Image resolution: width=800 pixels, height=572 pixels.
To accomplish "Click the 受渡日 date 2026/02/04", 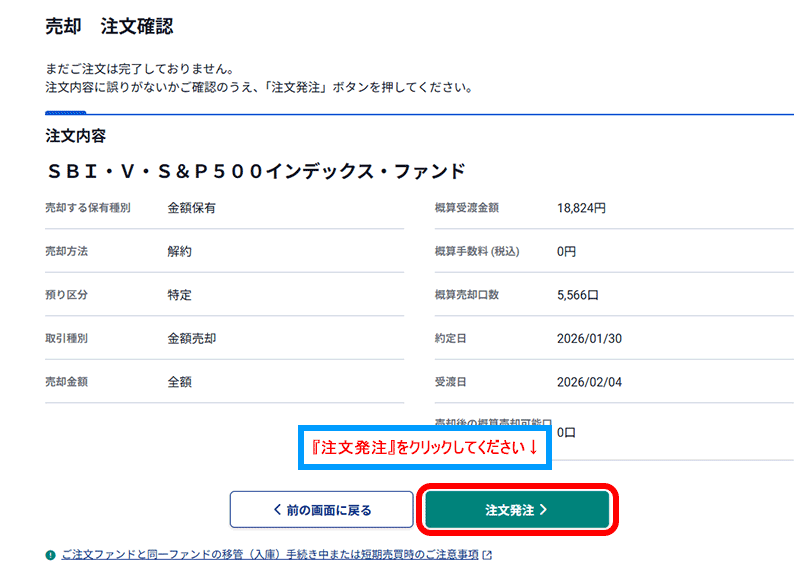I will pos(589,382).
